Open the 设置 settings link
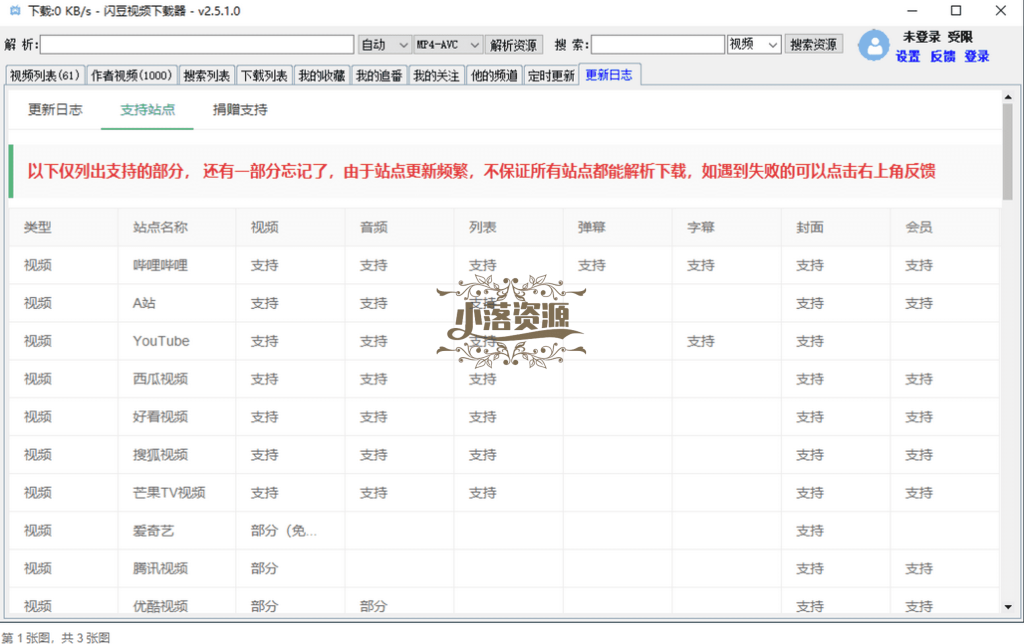Viewport: 1024px width, 644px height. click(908, 56)
